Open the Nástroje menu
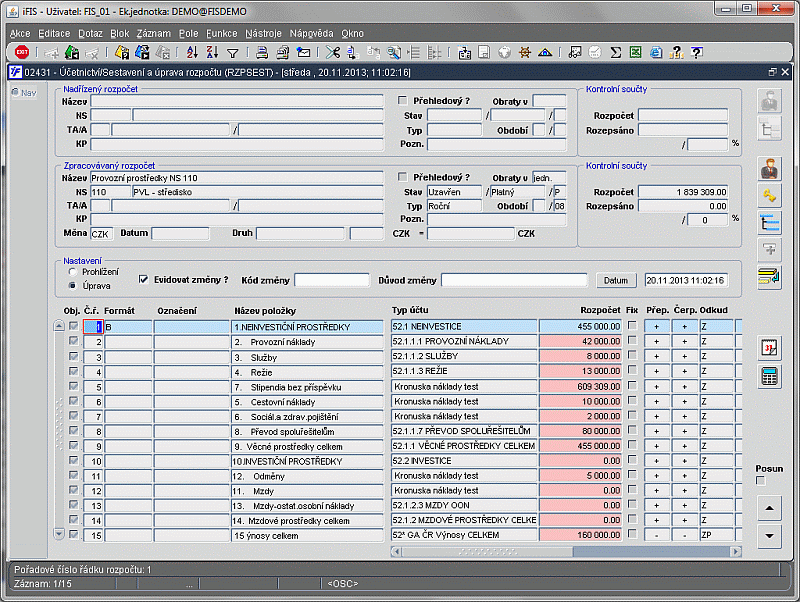800x602 pixels. [263, 33]
